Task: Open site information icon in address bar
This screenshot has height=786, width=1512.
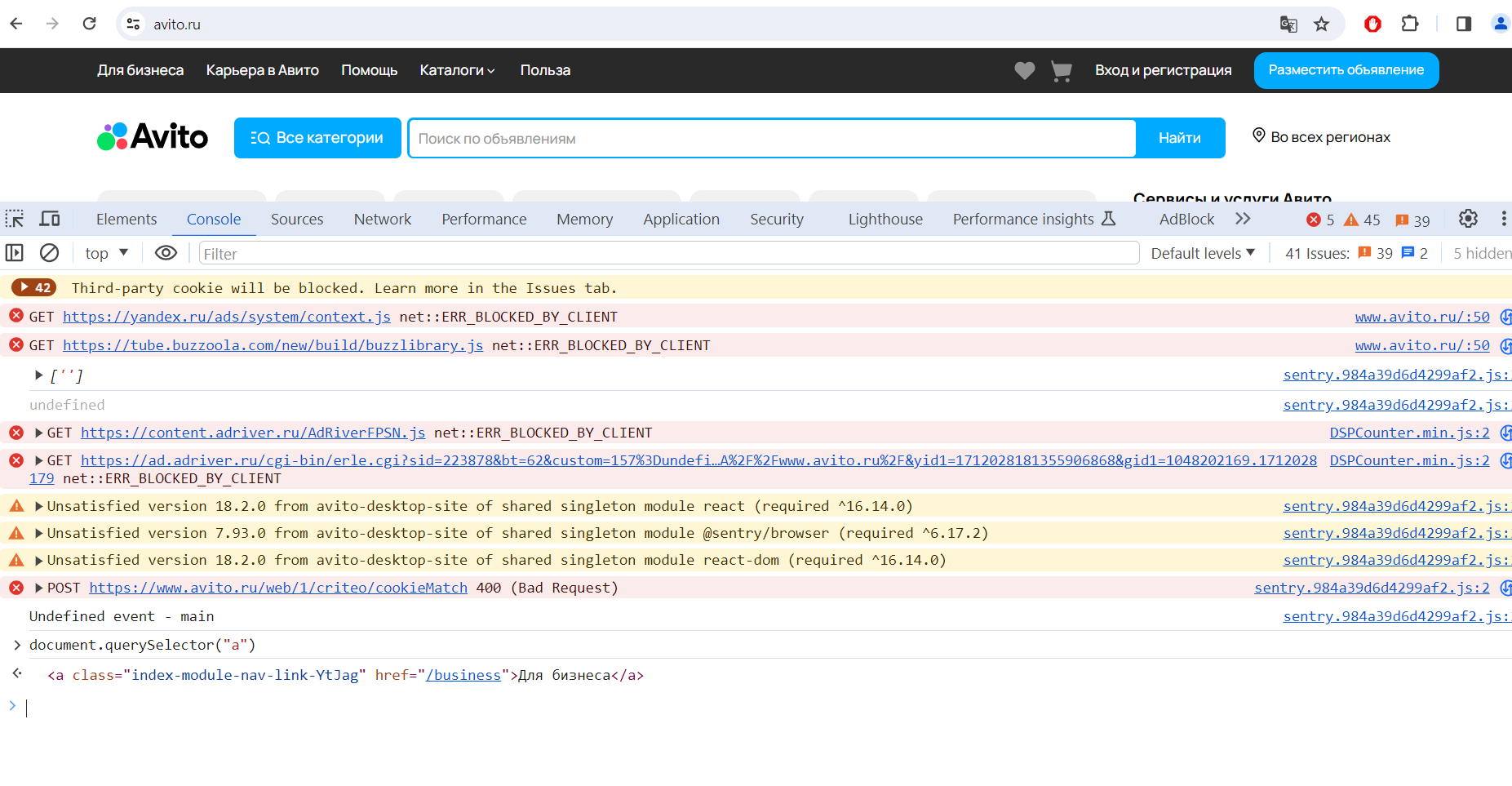Action: [x=133, y=24]
